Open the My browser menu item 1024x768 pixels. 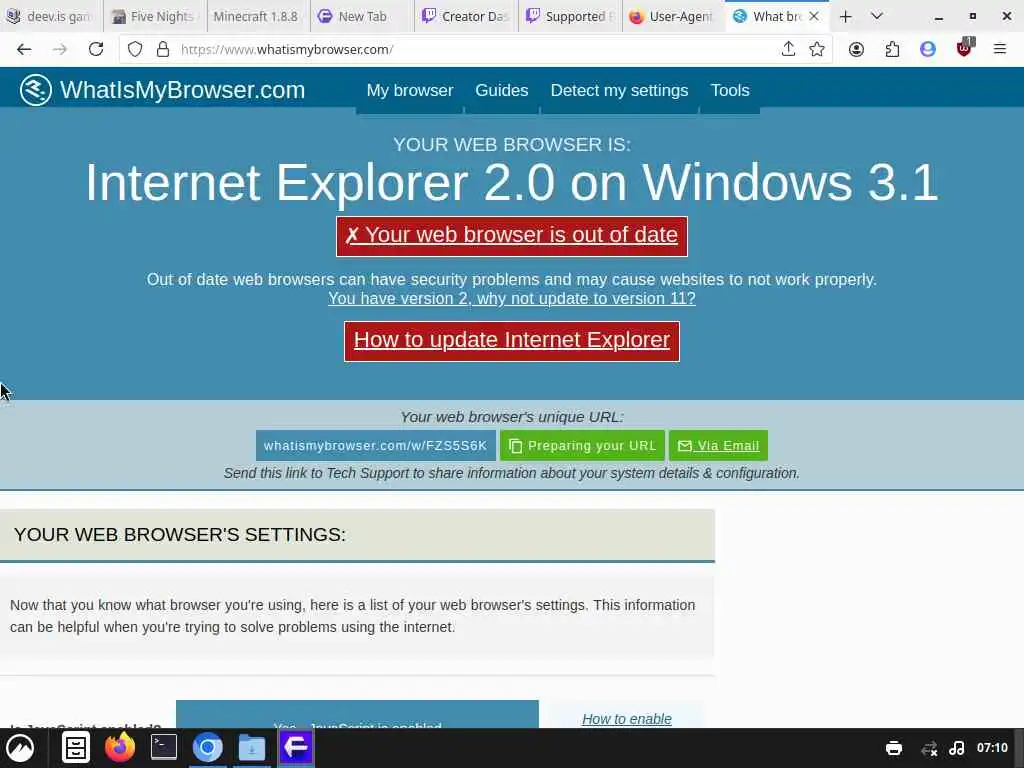pyautogui.click(x=409, y=91)
